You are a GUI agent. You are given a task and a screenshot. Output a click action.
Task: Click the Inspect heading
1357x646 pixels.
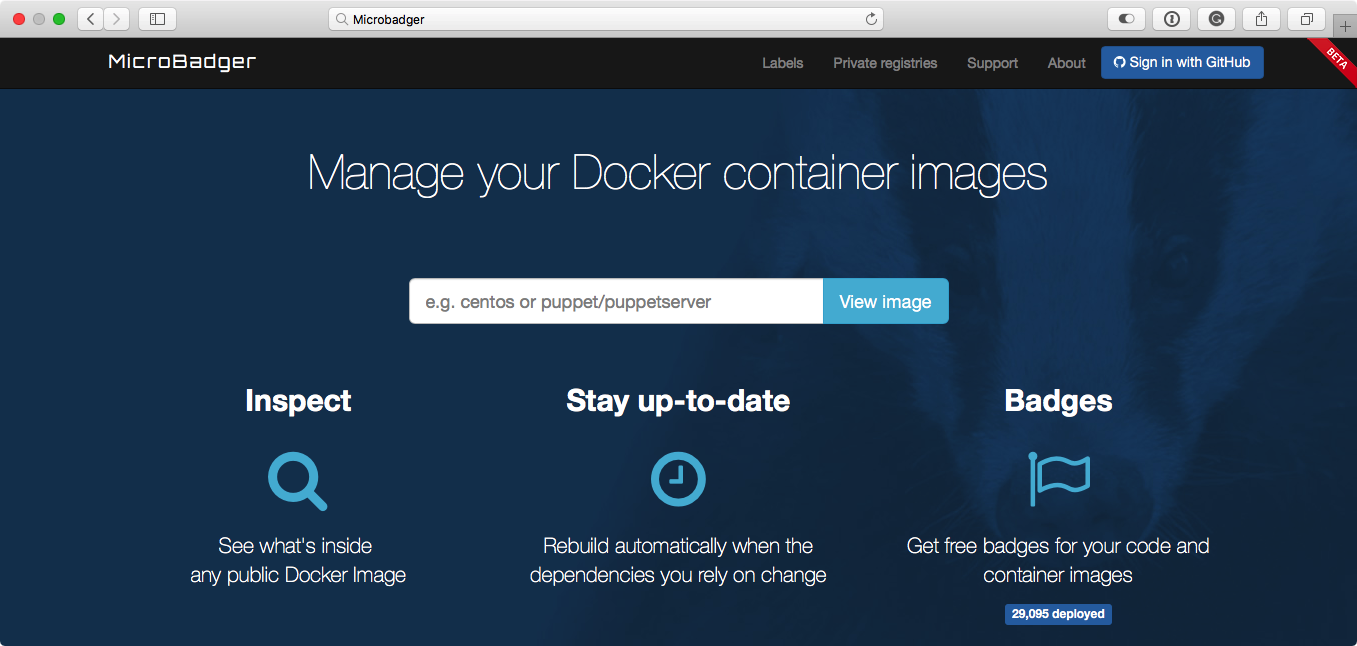click(x=298, y=401)
